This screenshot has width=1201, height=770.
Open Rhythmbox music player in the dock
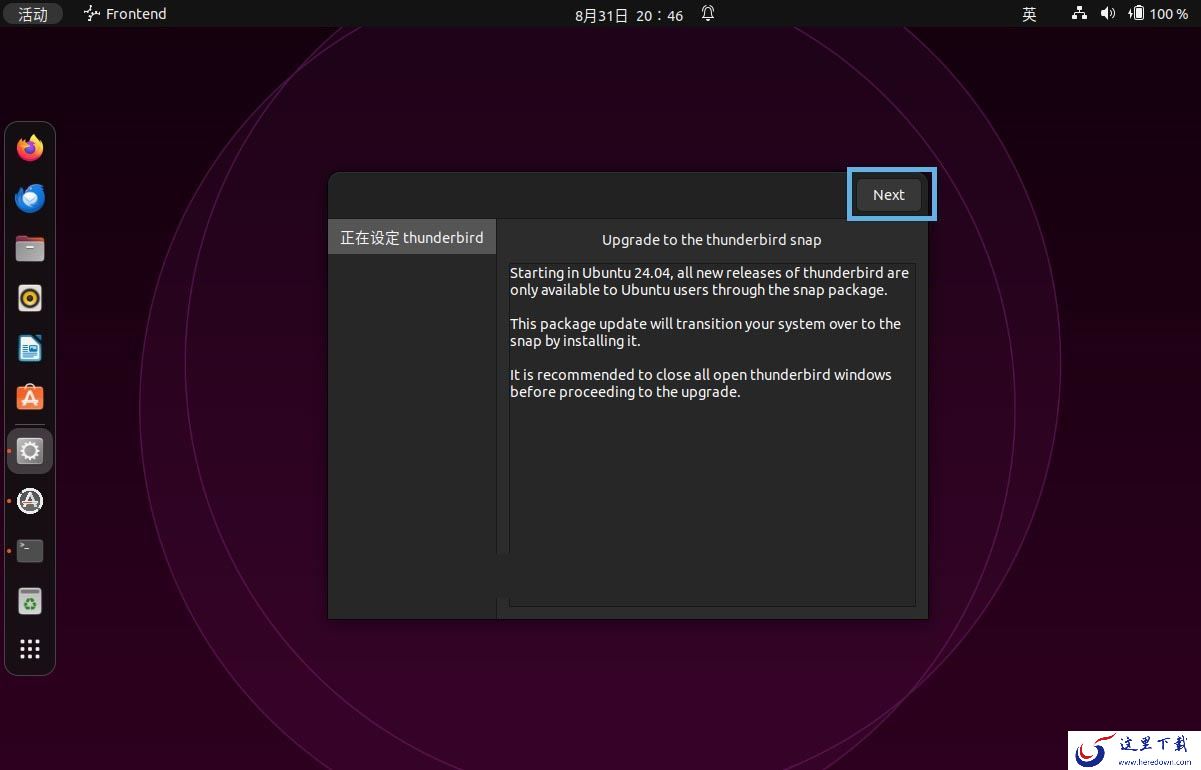pyautogui.click(x=30, y=298)
